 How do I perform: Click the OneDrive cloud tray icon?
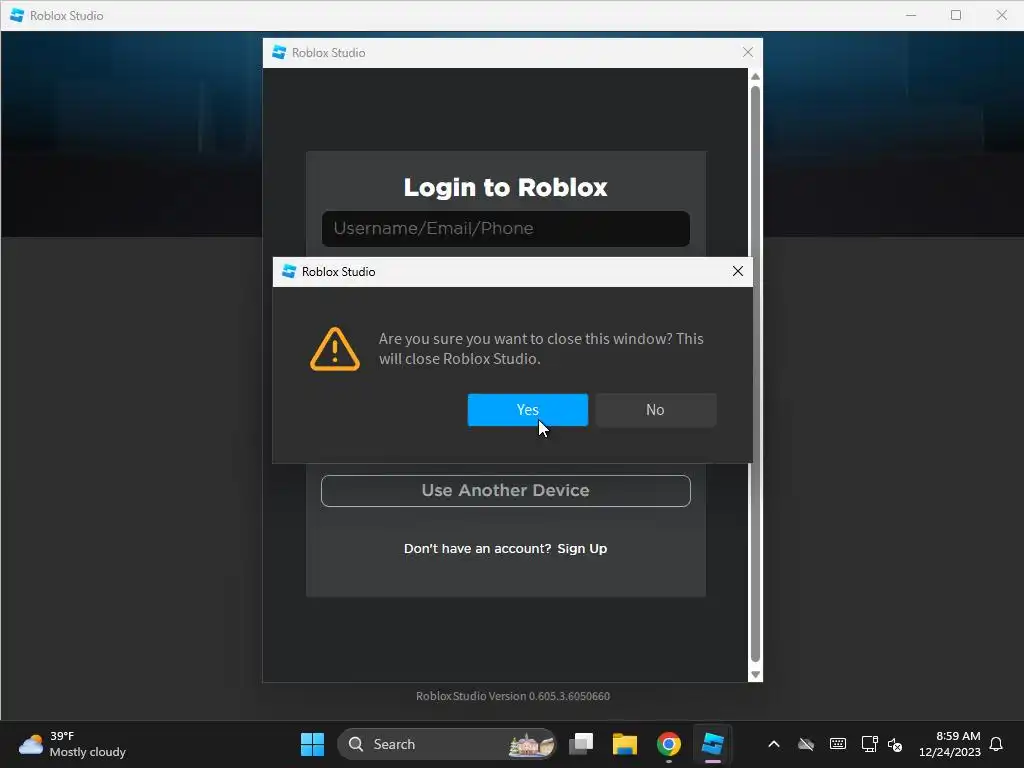806,744
